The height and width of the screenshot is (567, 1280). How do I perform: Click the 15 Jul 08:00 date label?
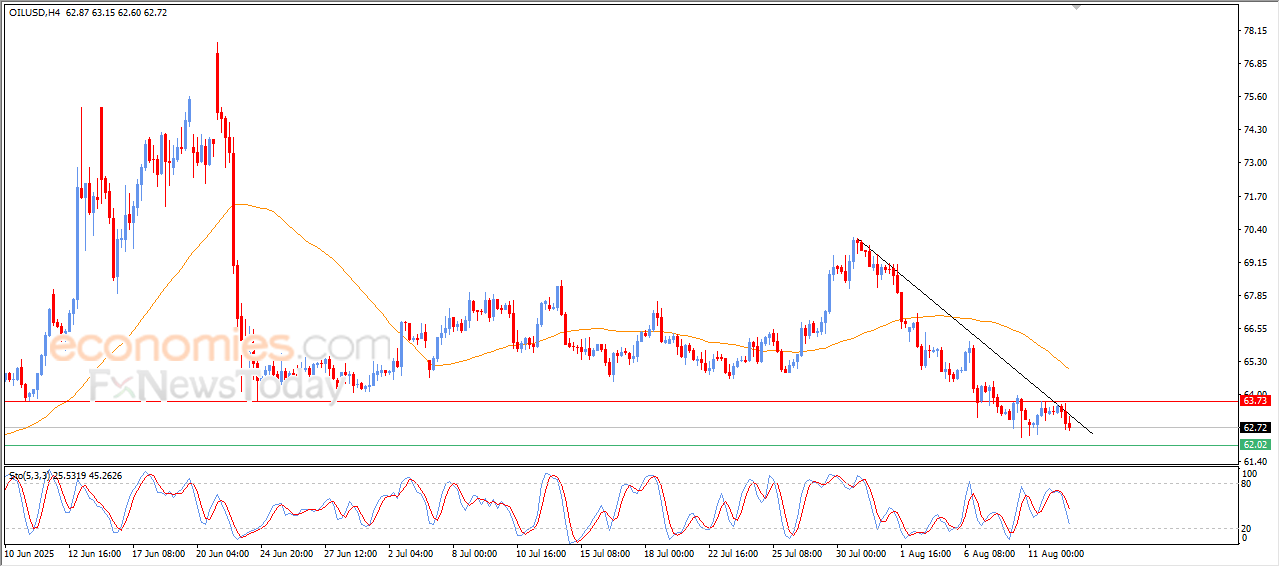(606, 552)
